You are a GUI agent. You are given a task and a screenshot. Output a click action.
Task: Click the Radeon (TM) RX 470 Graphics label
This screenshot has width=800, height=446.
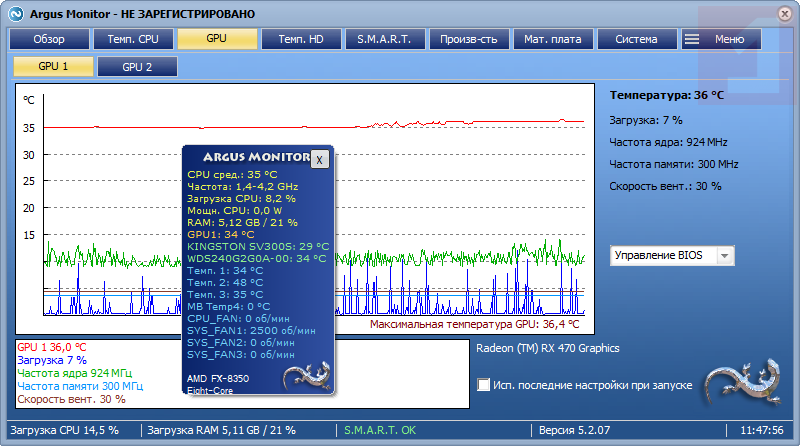coord(548,348)
